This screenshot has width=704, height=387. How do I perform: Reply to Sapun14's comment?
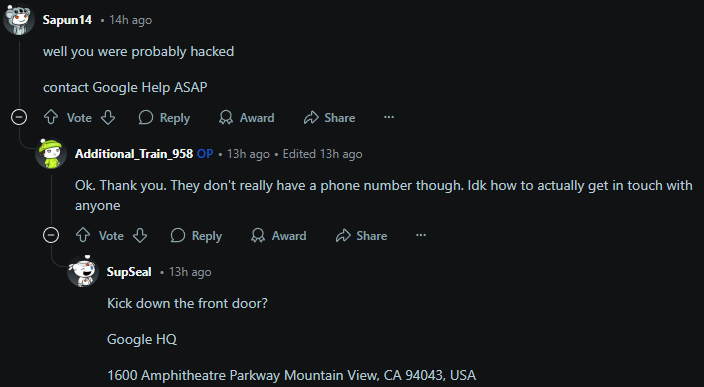[x=164, y=118]
